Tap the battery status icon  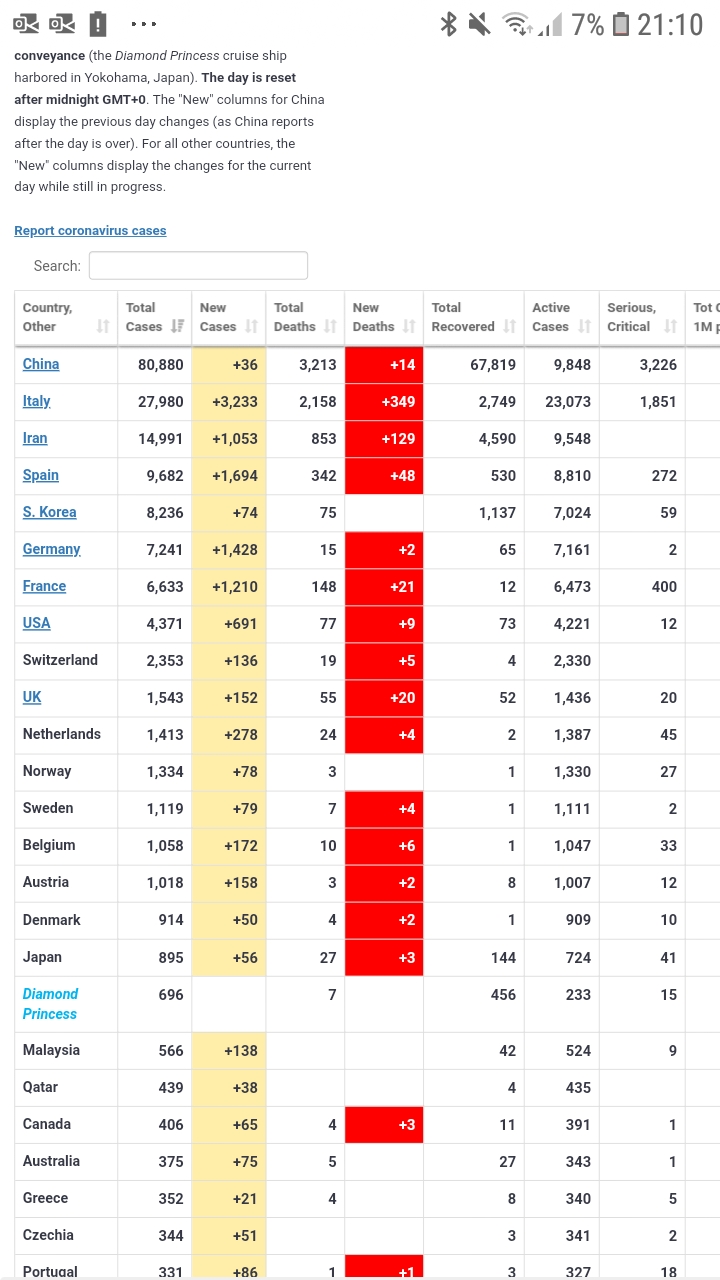click(621, 24)
